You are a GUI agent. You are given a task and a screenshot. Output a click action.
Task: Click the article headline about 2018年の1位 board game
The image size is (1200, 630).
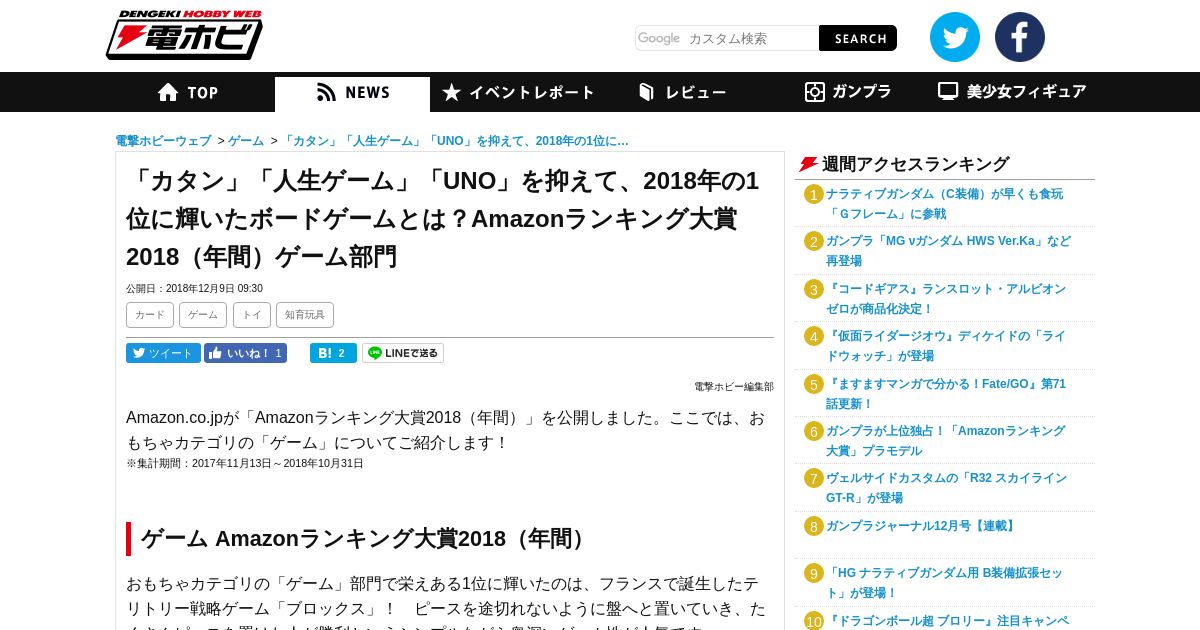[x=442, y=219]
